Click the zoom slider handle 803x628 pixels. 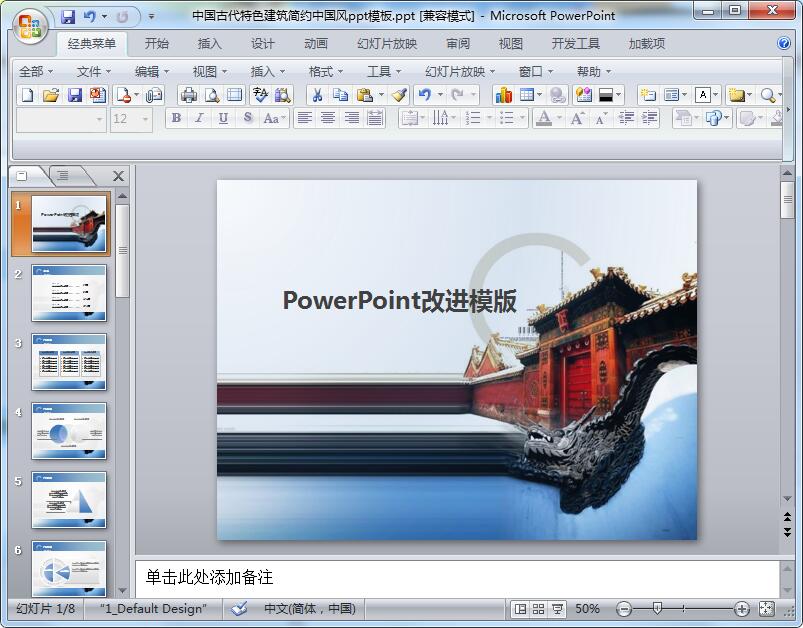click(x=658, y=609)
